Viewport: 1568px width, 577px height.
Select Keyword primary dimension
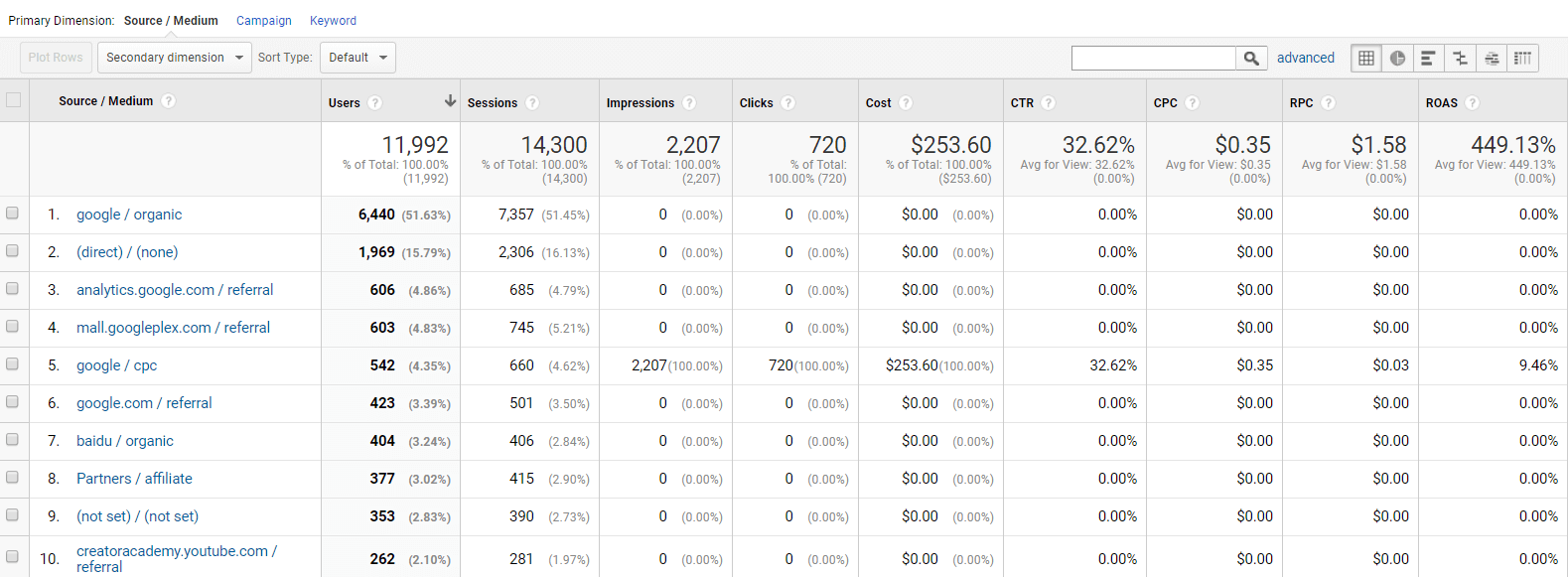point(333,20)
